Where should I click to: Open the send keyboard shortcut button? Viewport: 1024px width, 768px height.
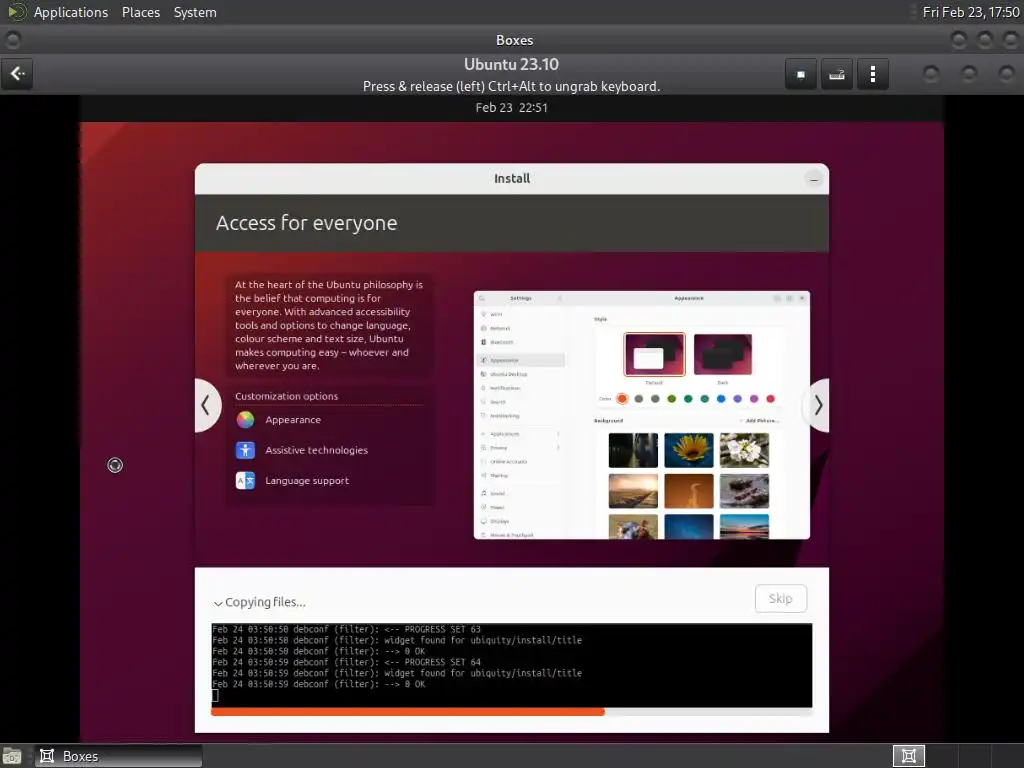tap(837, 74)
